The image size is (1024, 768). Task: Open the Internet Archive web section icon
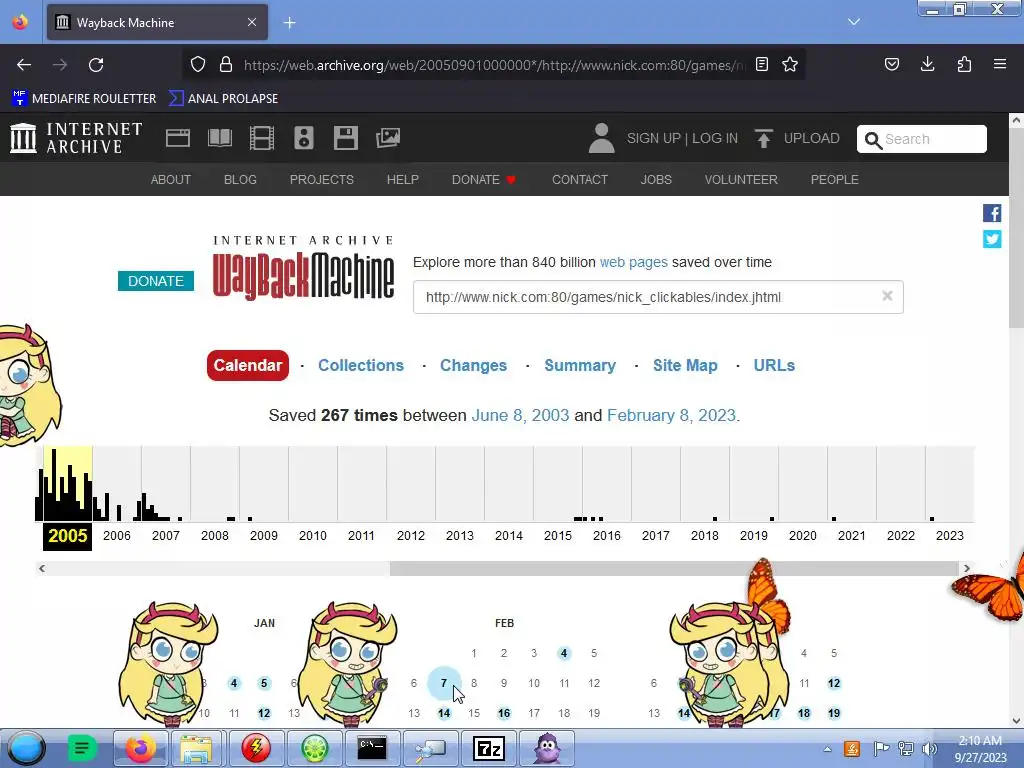click(x=178, y=138)
